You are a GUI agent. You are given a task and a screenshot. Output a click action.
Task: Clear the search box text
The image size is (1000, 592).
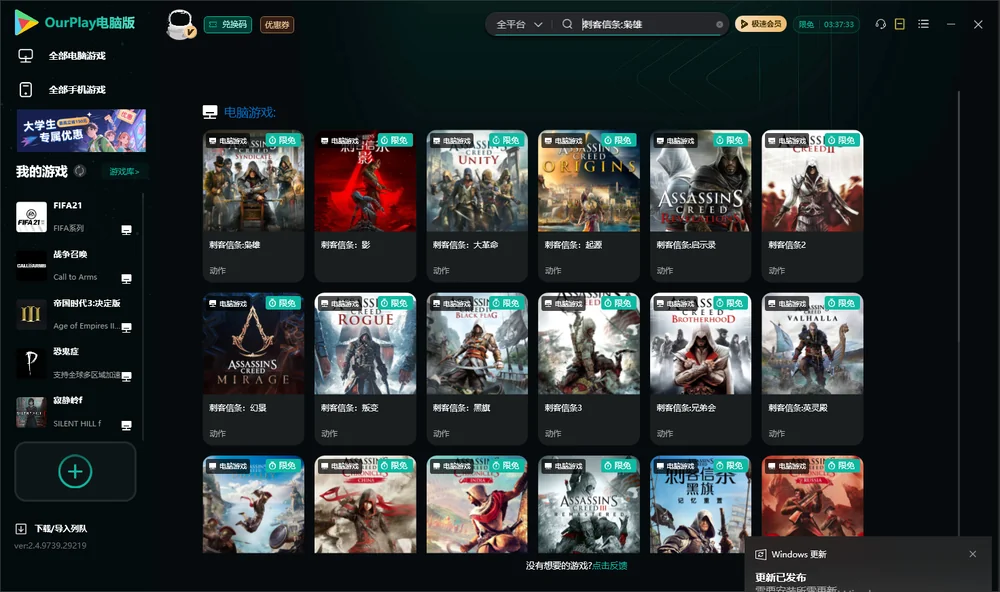coord(719,24)
